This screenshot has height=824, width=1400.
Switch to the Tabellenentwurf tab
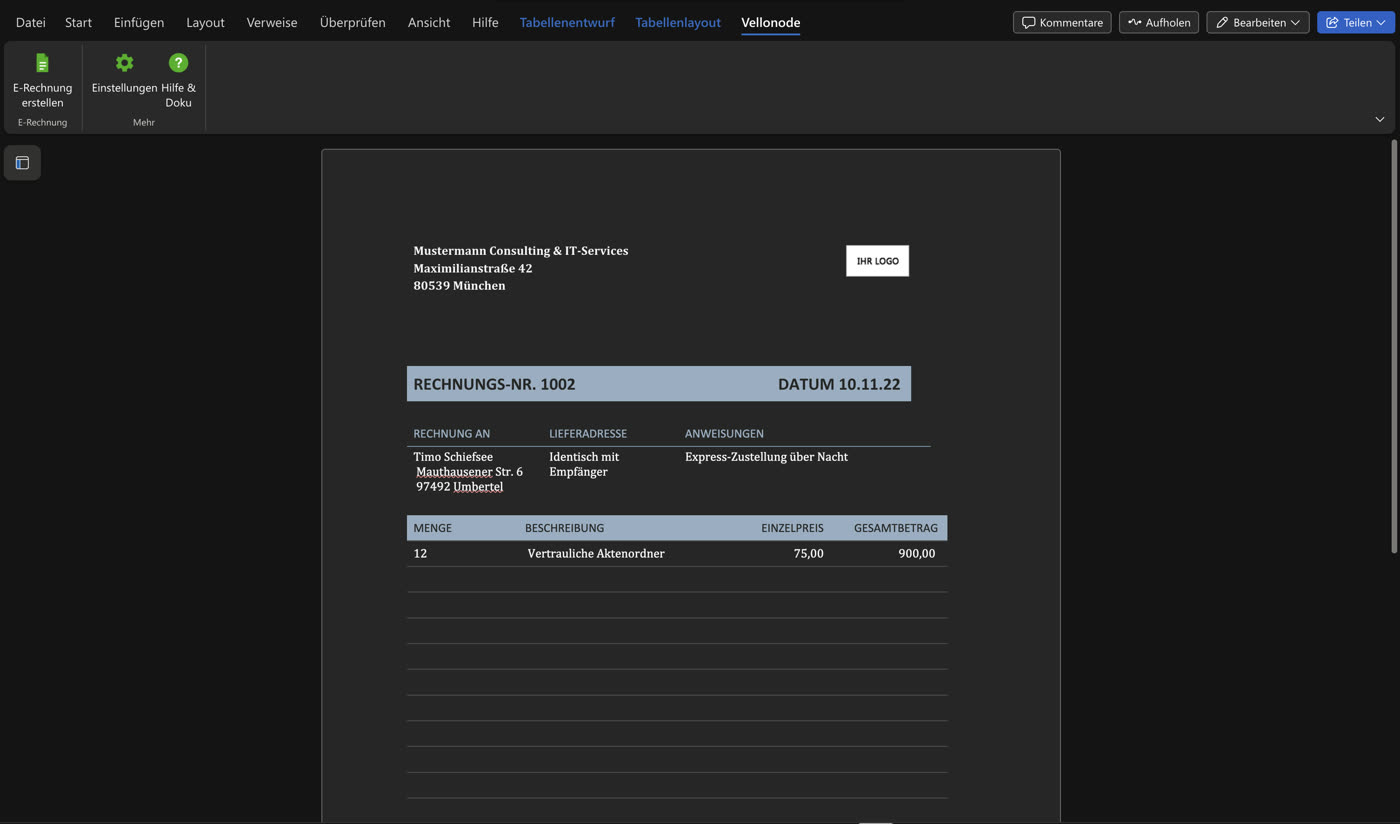[567, 22]
